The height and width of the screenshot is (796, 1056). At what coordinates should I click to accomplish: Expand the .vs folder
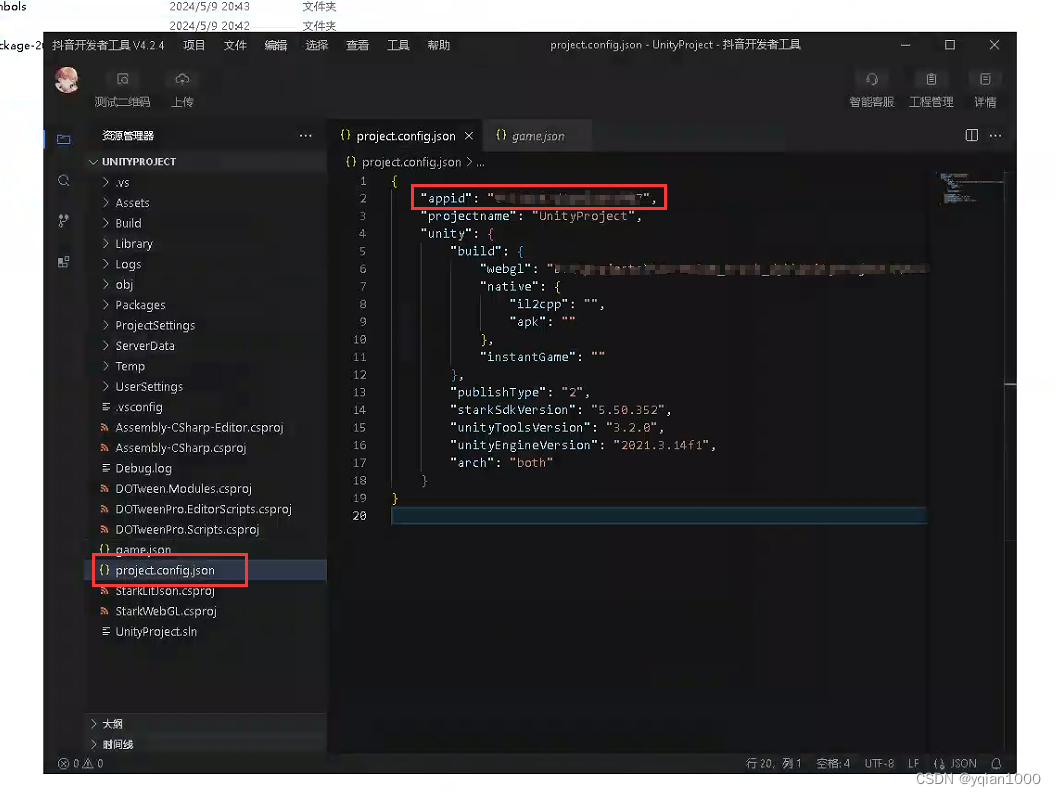point(205,183)
